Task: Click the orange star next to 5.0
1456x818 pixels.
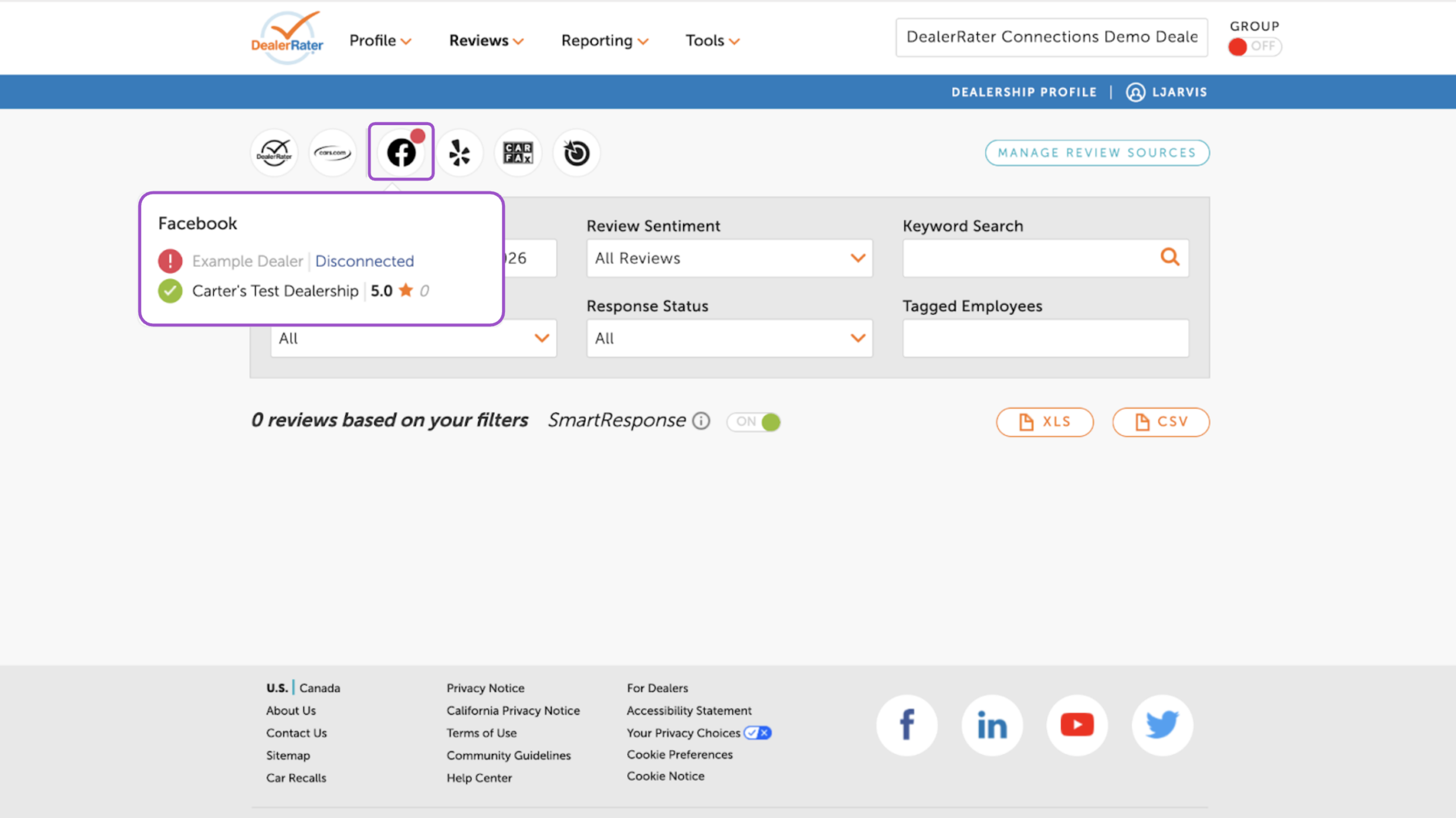Action: 406,290
